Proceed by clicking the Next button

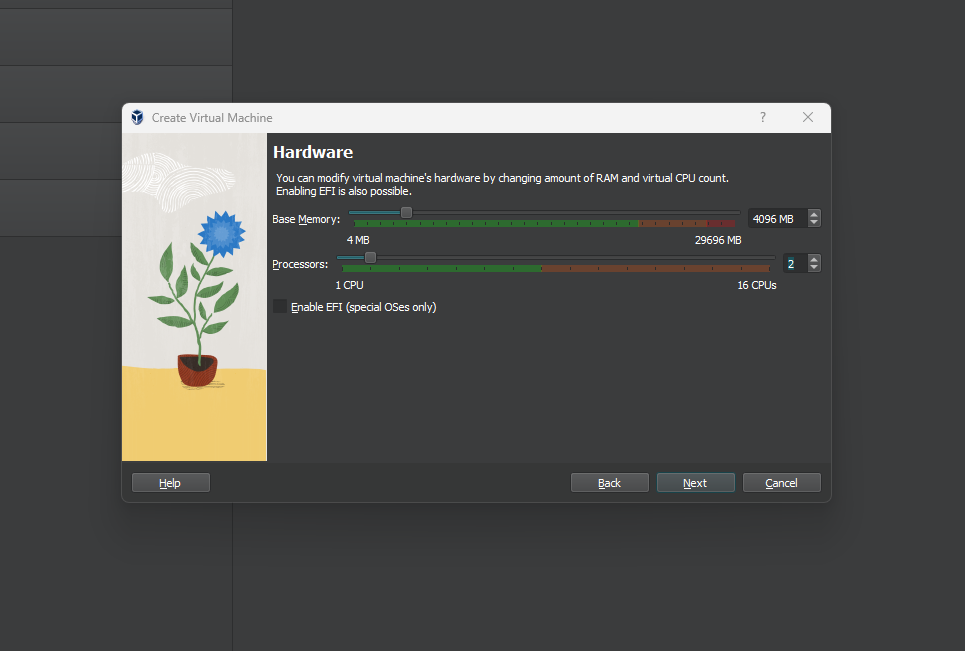(x=695, y=483)
